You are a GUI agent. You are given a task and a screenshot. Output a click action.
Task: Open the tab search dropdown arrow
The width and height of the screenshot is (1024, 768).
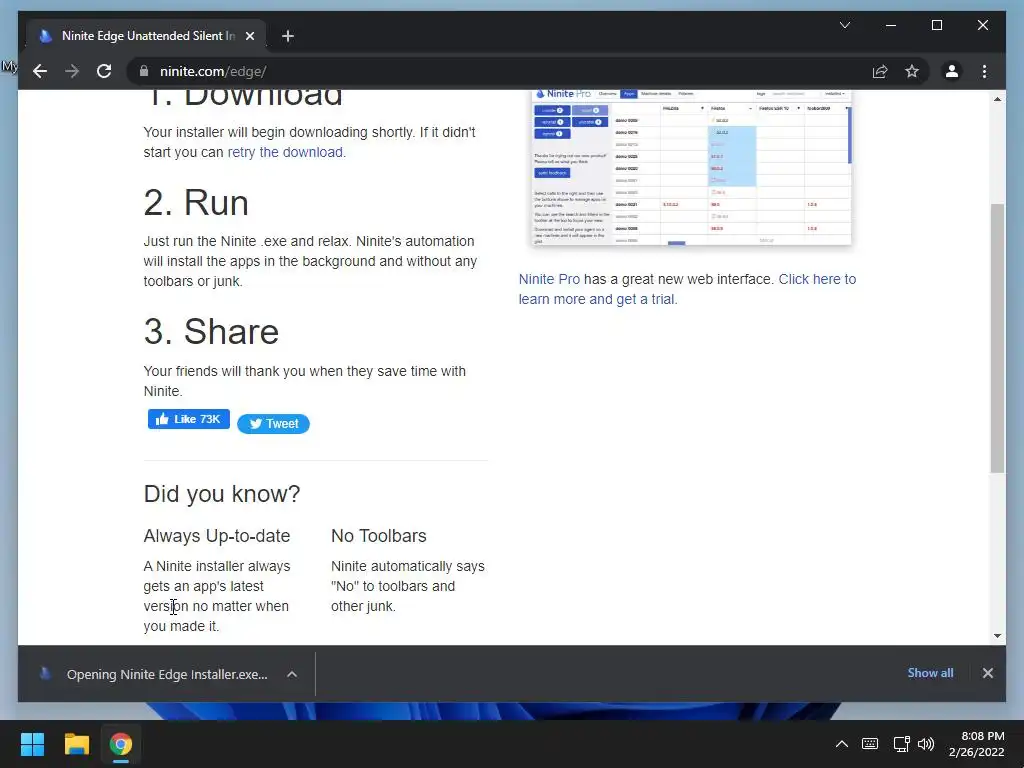pyautogui.click(x=844, y=25)
